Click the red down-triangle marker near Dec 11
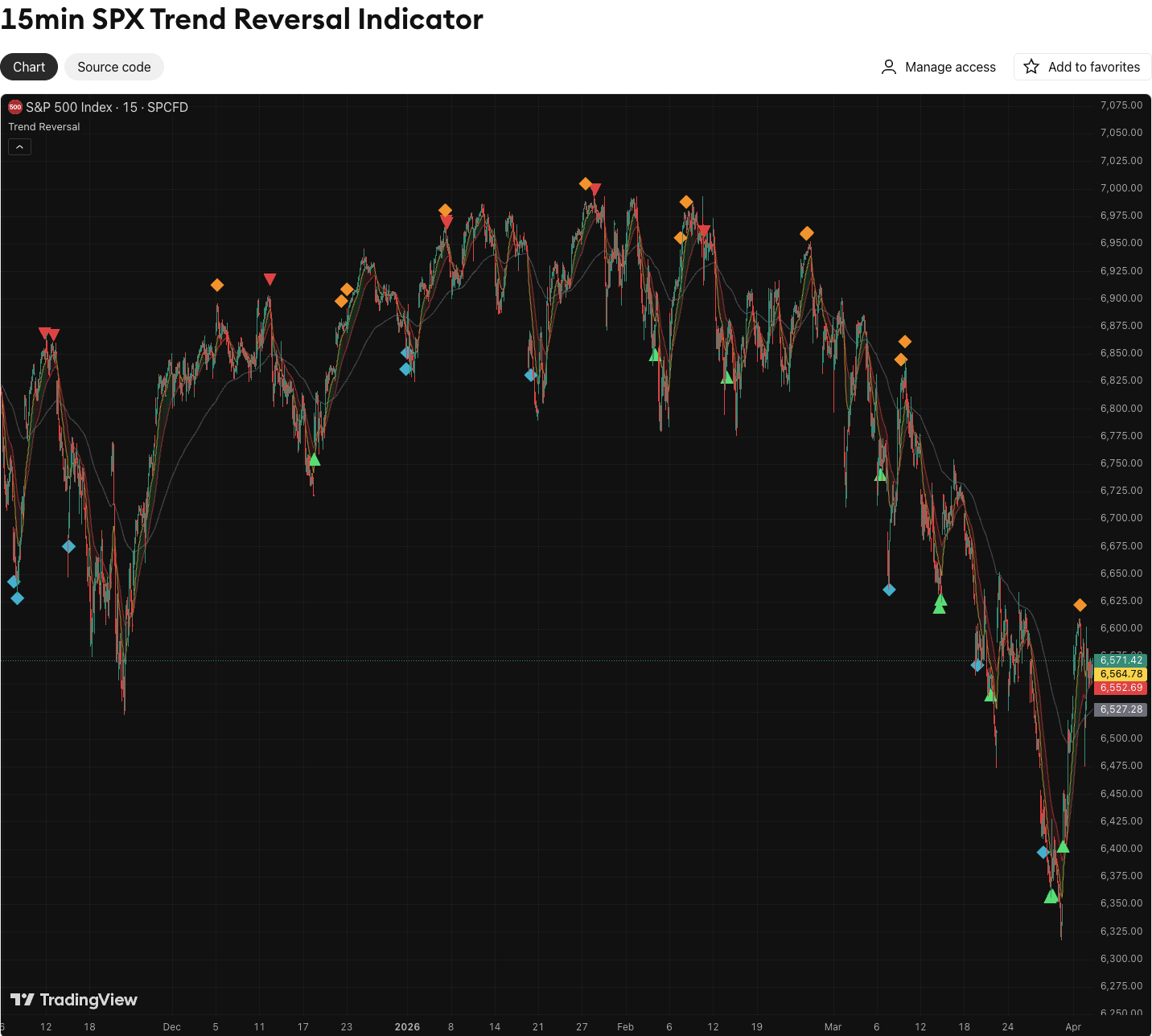Image resolution: width=1152 pixels, height=1036 pixels. (269, 279)
